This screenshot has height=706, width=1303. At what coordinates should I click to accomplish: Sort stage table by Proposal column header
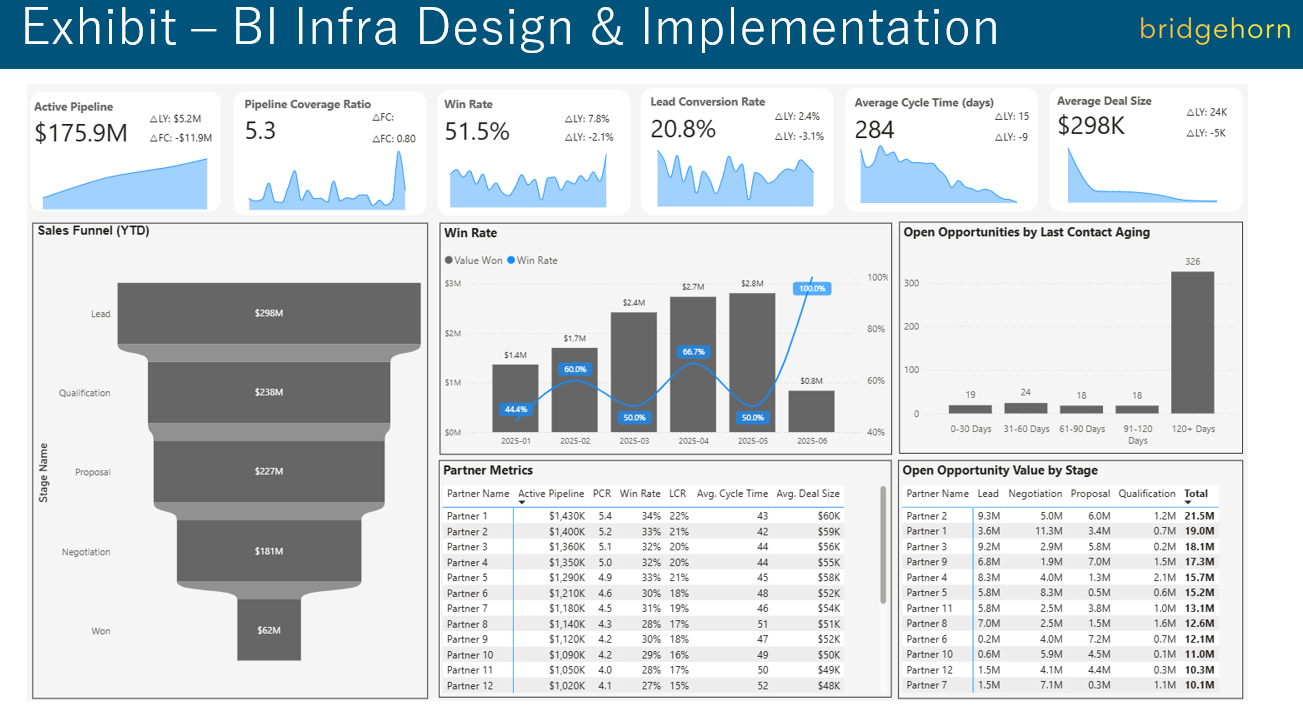(1090, 493)
